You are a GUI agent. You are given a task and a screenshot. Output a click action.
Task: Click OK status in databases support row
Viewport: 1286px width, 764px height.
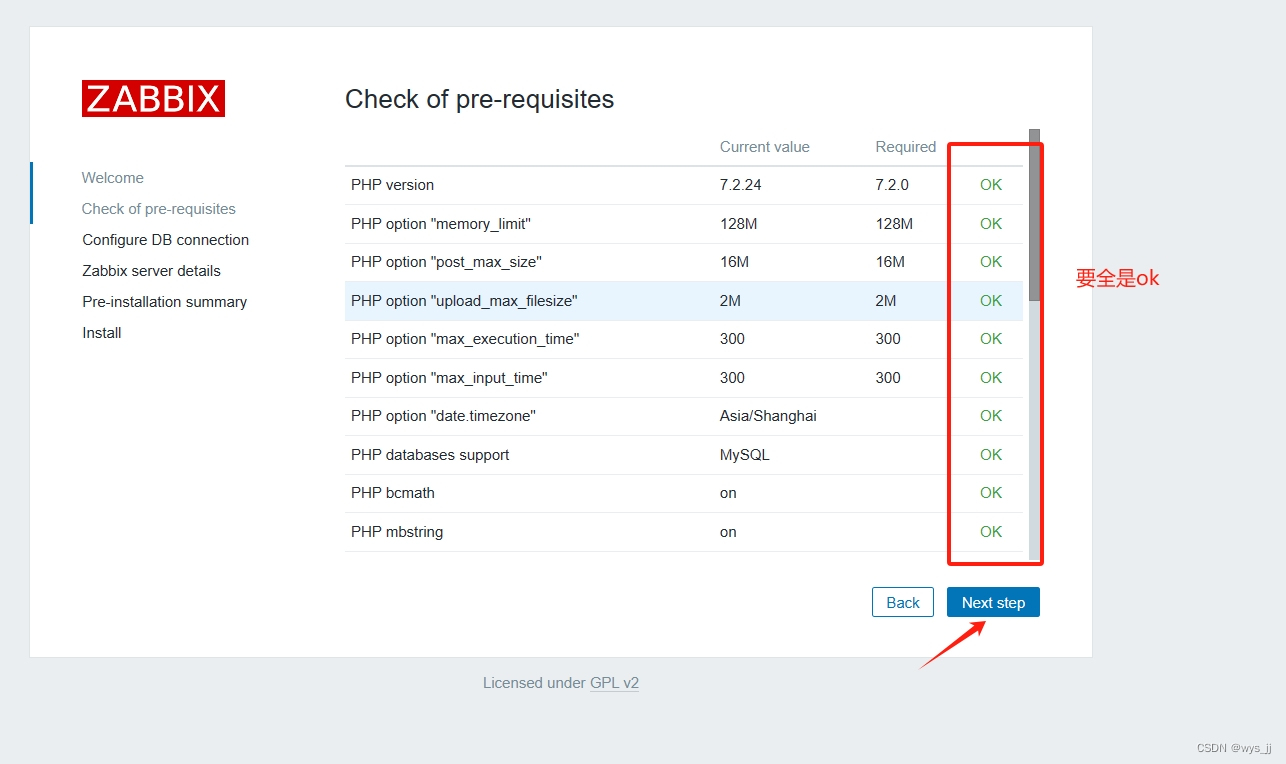(991, 455)
